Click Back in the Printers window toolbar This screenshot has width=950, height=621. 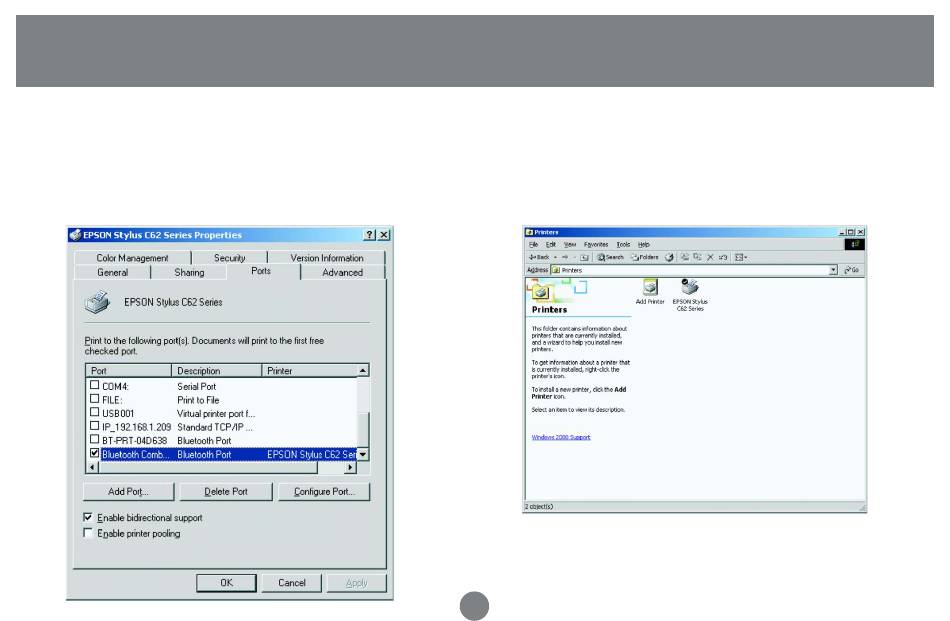[x=539, y=257]
